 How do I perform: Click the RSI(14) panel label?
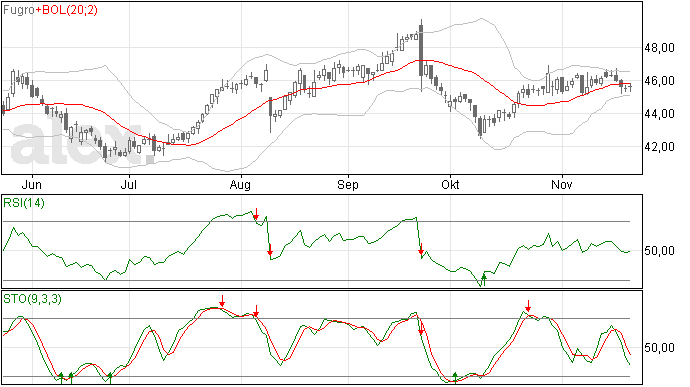(x=24, y=203)
